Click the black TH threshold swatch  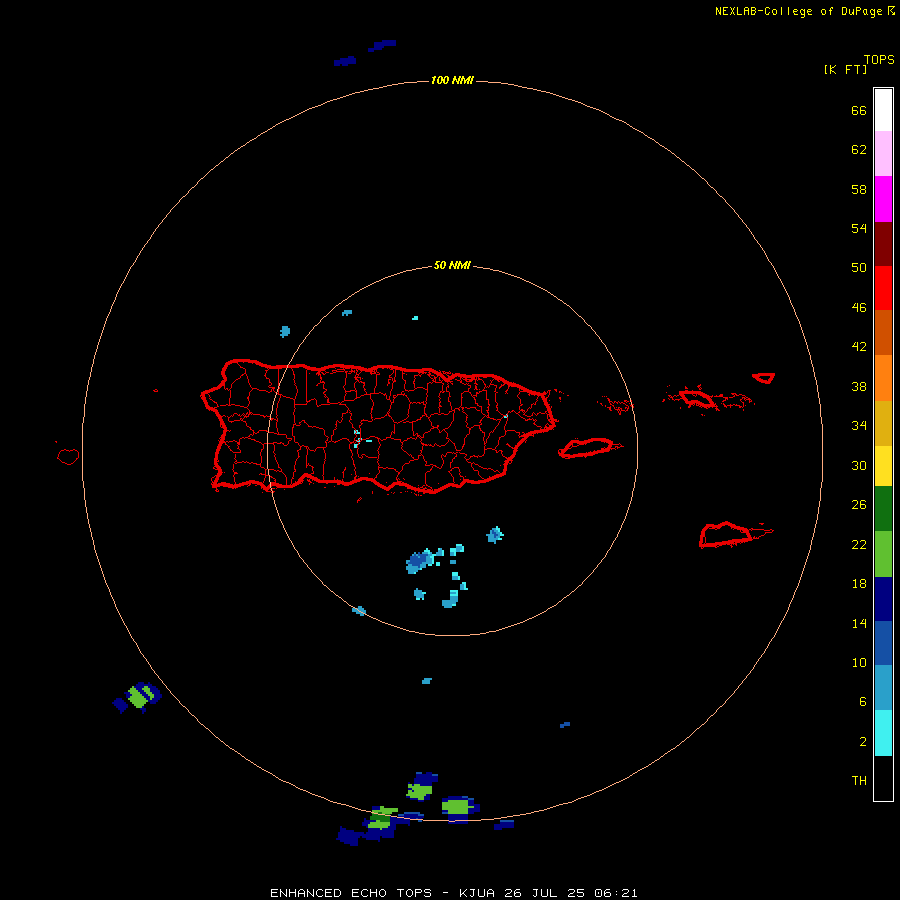883,778
